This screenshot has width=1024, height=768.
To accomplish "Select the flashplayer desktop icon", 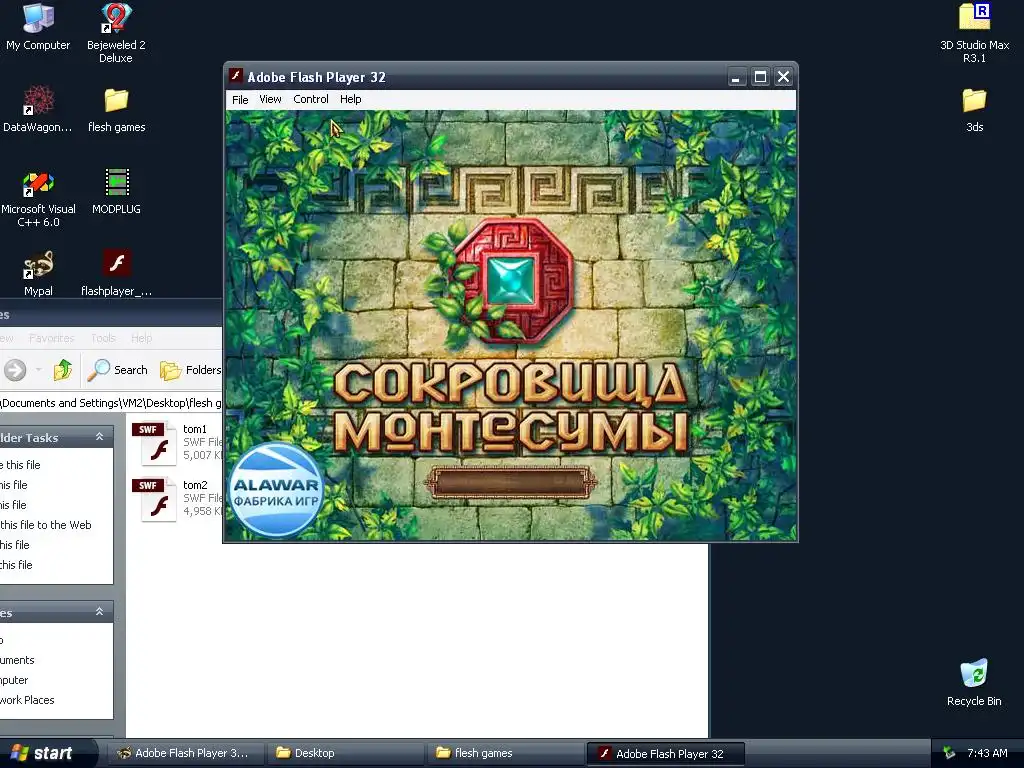I will click(116, 273).
